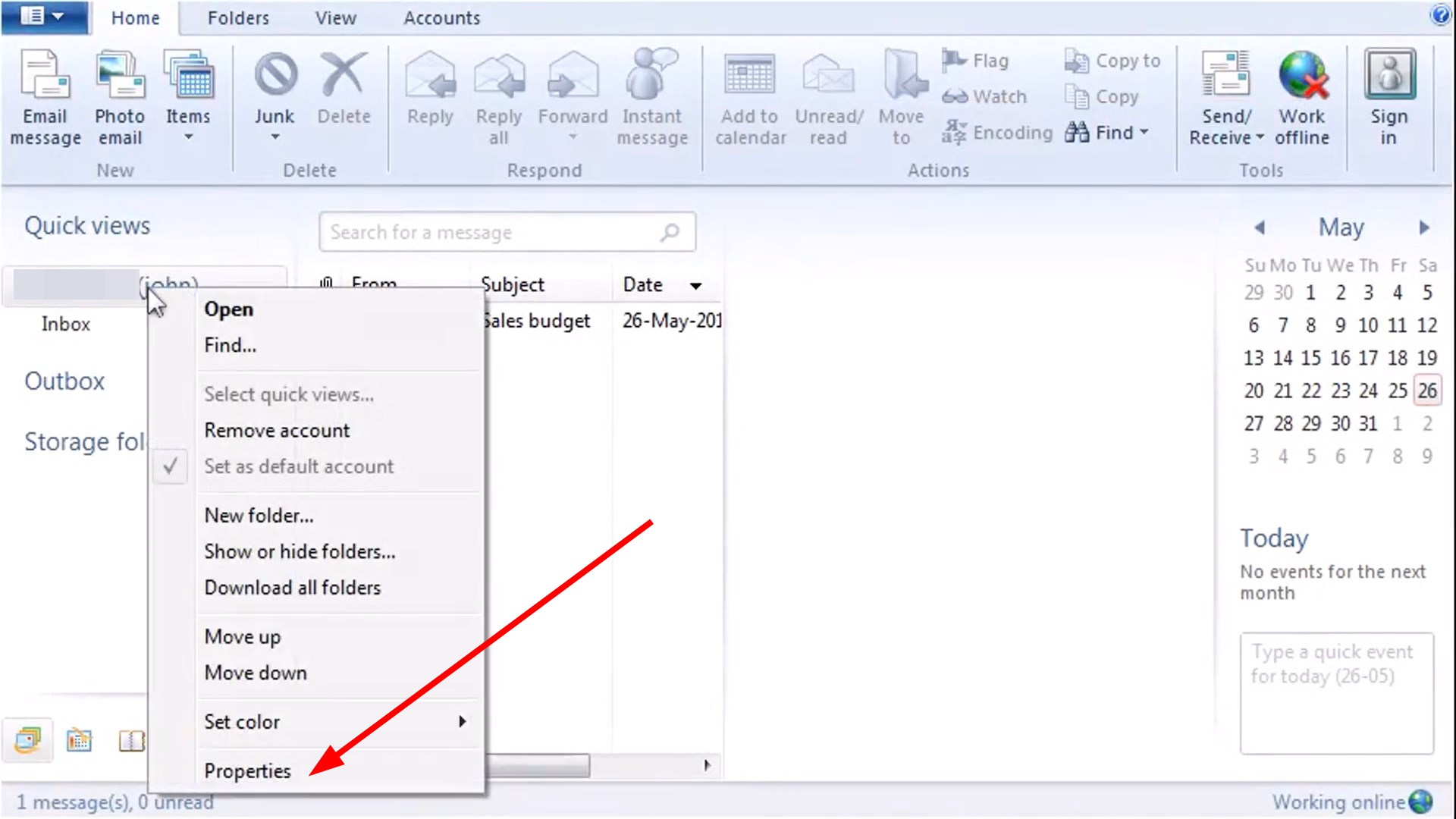Select Remove account option
The image size is (1456, 819).
click(277, 430)
